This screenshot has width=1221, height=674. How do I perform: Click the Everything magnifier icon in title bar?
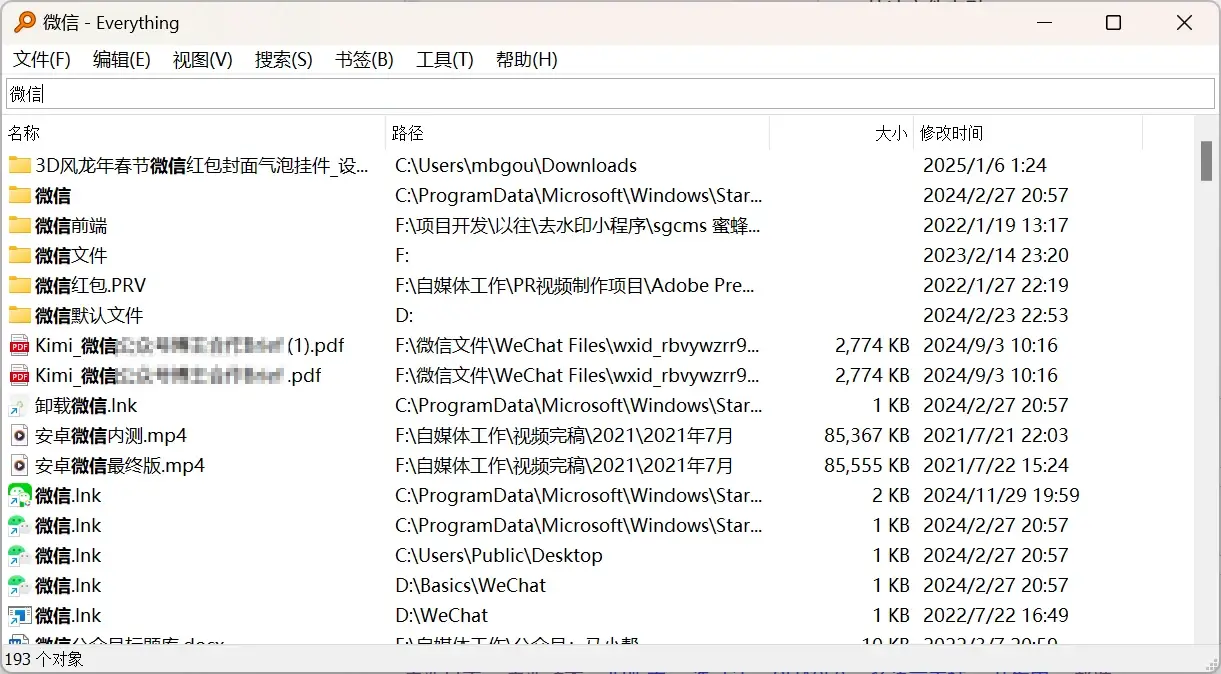coord(24,22)
